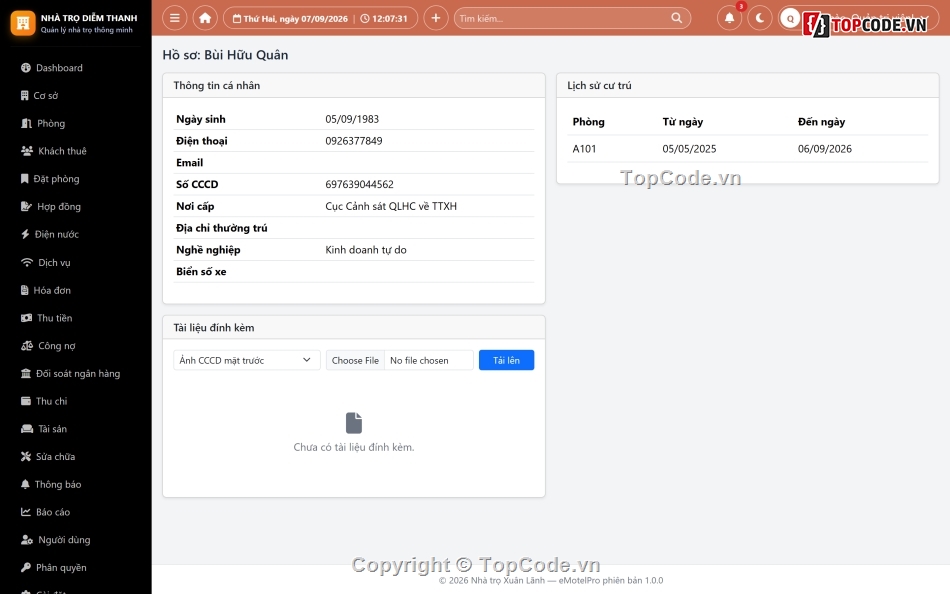Open the Ảnh CCCD mặt trước dropdown
This screenshot has width=950, height=594.
point(247,360)
